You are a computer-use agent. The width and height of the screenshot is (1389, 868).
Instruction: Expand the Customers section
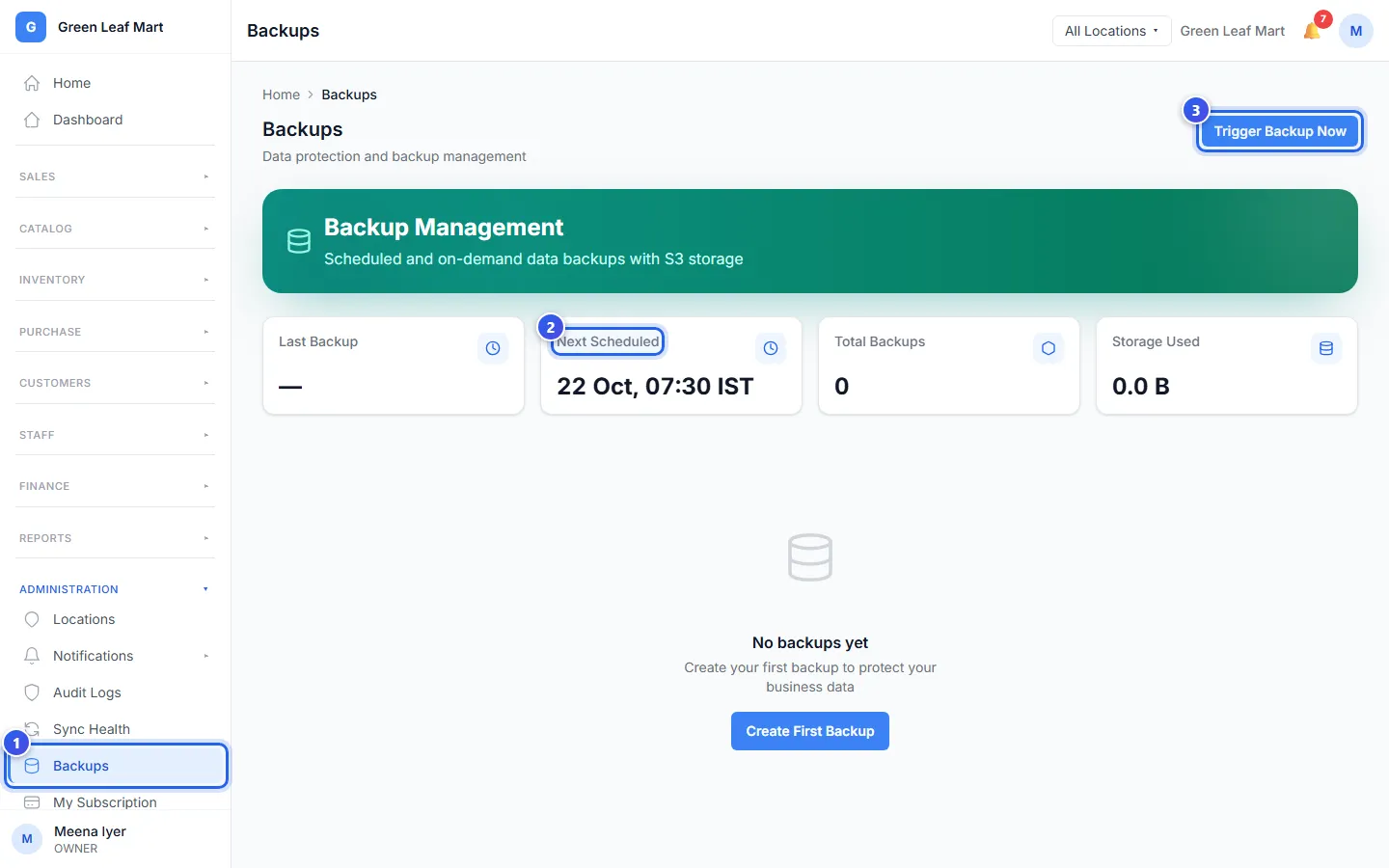pos(115,383)
